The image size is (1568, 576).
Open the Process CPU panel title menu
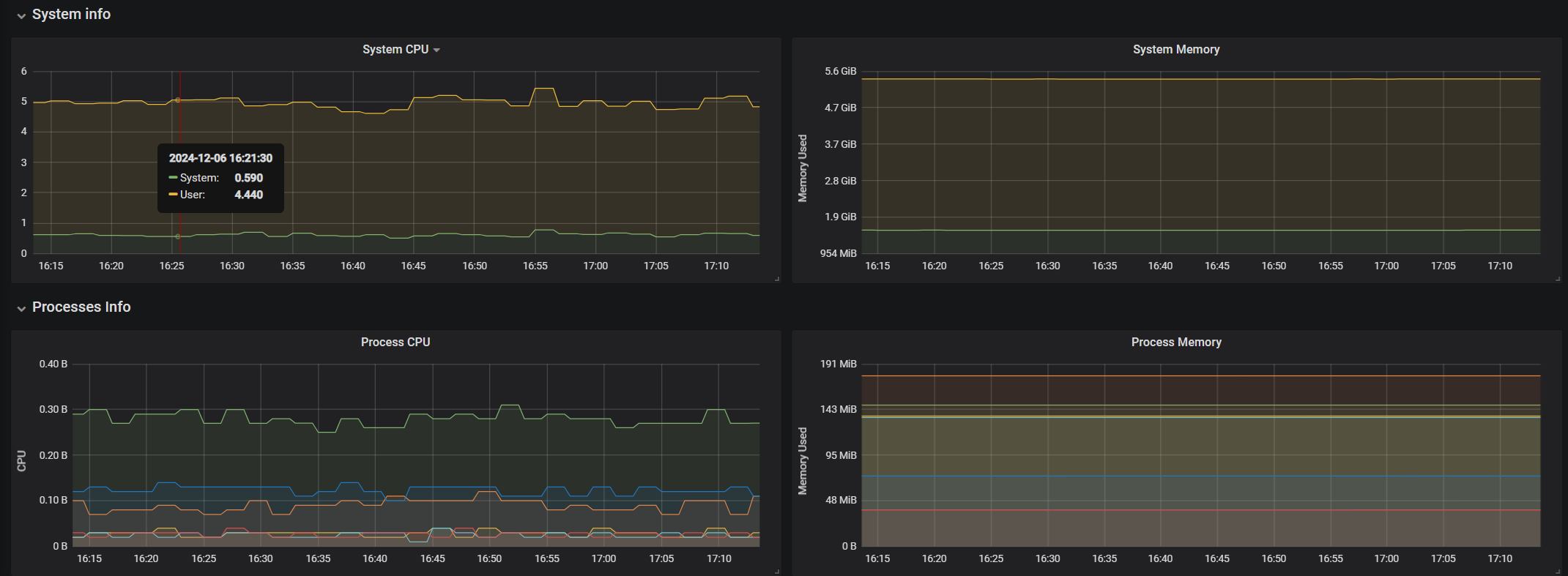click(395, 342)
